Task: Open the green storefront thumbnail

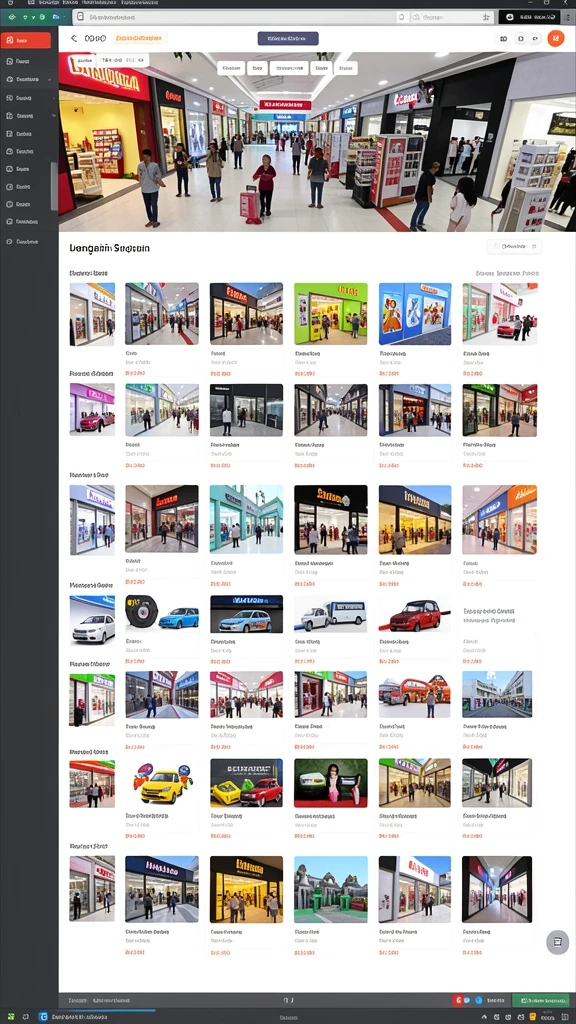Action: 330,313
